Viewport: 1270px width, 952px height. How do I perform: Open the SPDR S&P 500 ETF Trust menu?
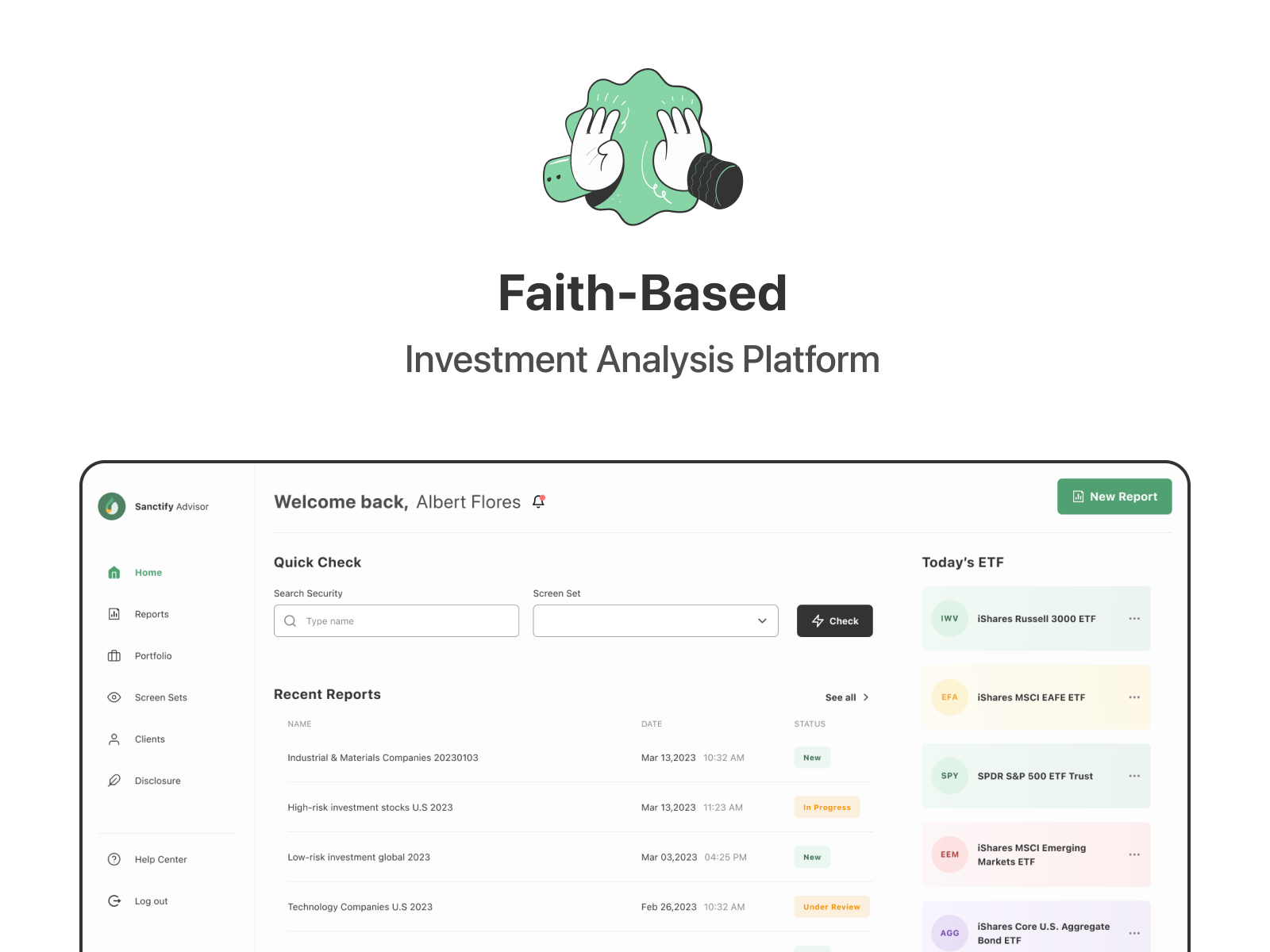1133,776
